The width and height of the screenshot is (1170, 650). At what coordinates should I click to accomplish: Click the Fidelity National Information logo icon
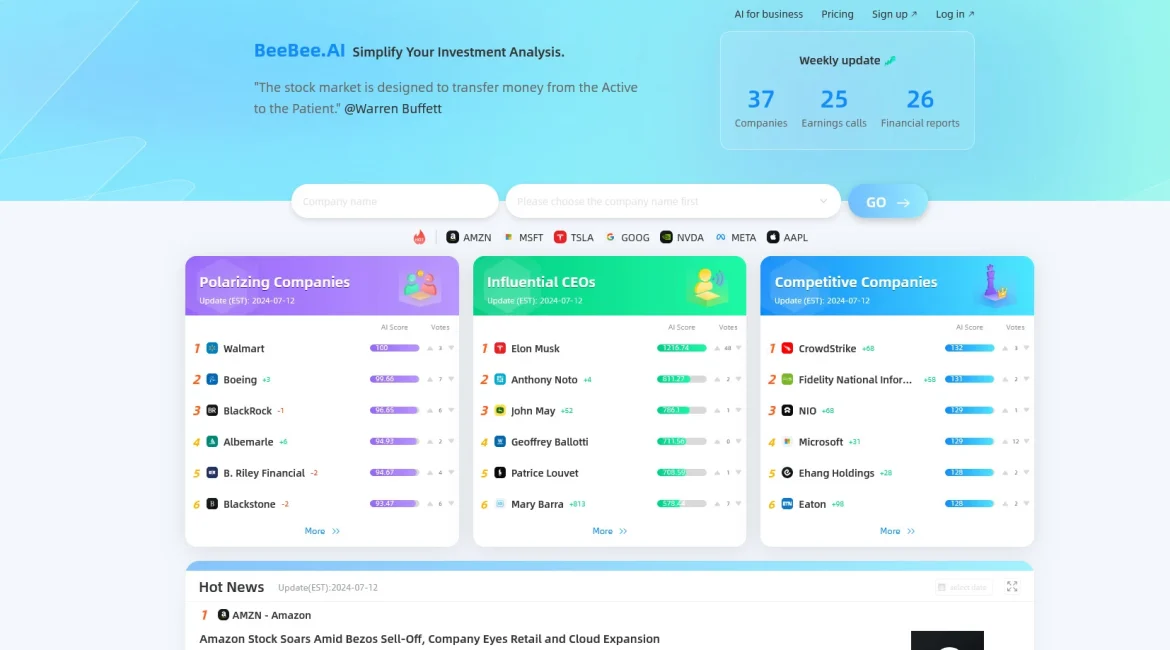pyautogui.click(x=787, y=380)
